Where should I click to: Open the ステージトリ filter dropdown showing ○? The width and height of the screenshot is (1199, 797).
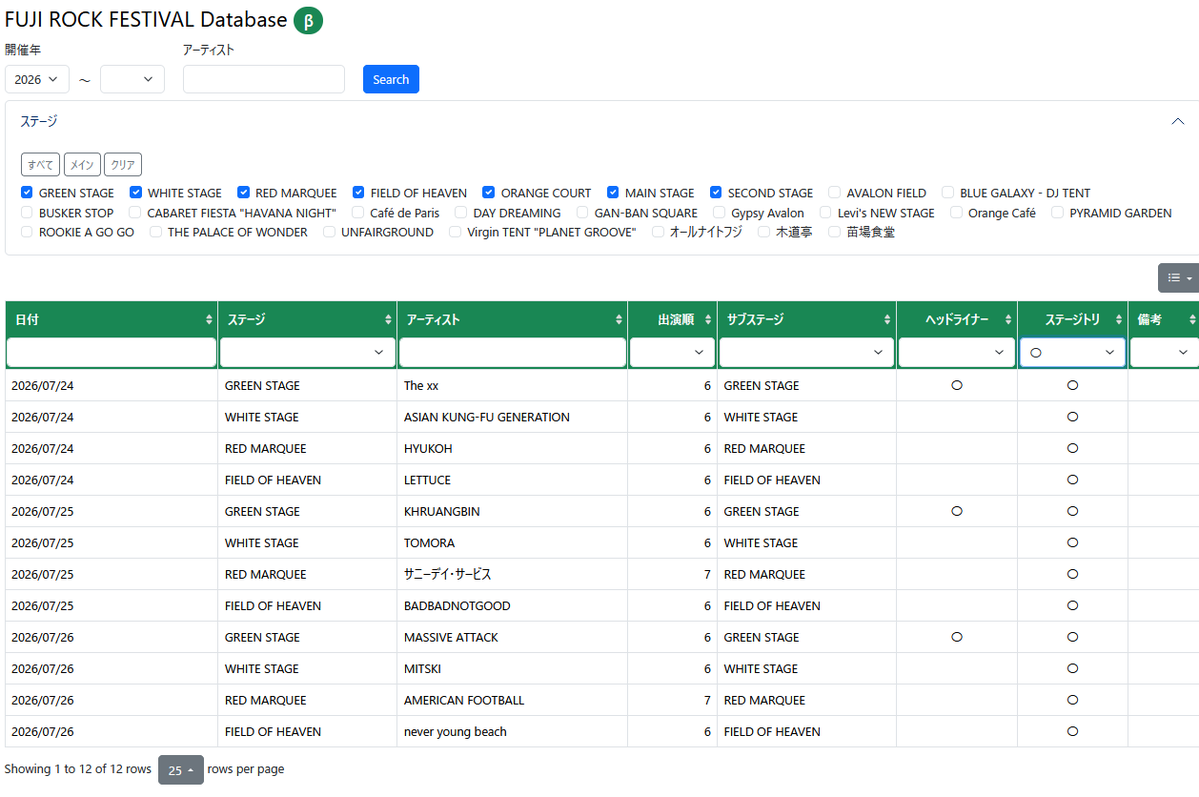(1072, 353)
